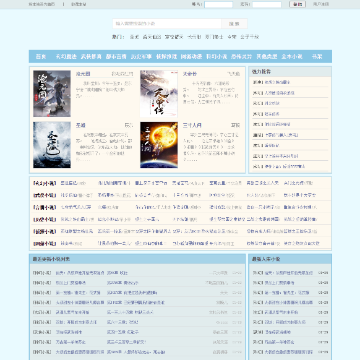Focus the password field in top bar
This screenshot has height=360, width=360.
click(267, 4)
